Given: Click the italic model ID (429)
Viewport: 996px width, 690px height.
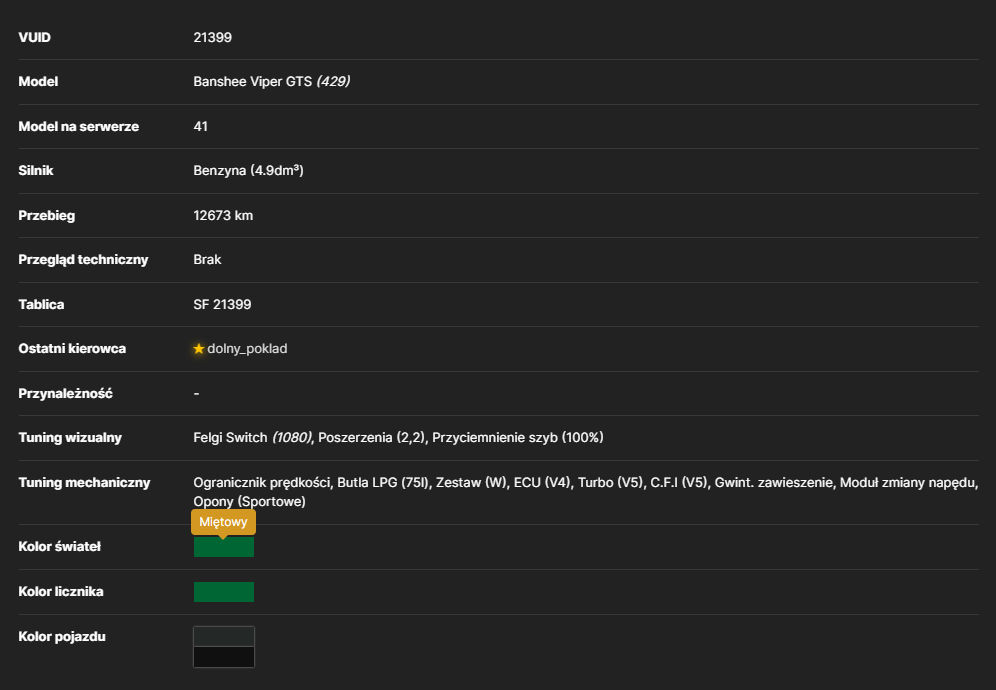Looking at the screenshot, I should click(x=333, y=81).
